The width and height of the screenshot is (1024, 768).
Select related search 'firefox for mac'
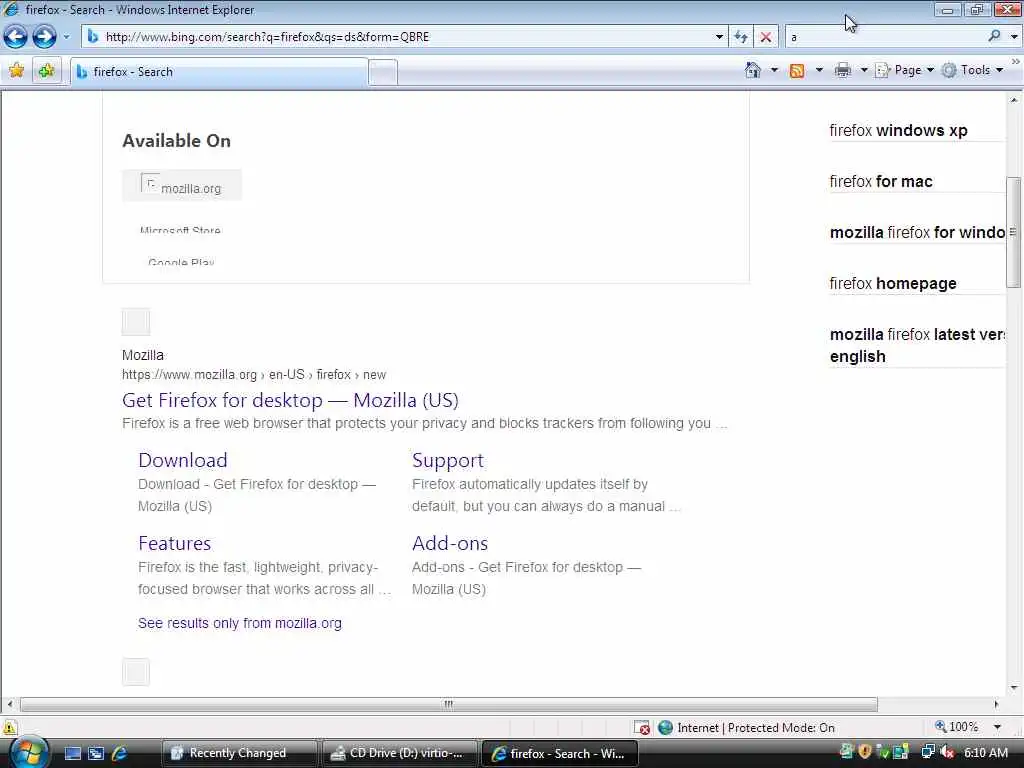(881, 181)
